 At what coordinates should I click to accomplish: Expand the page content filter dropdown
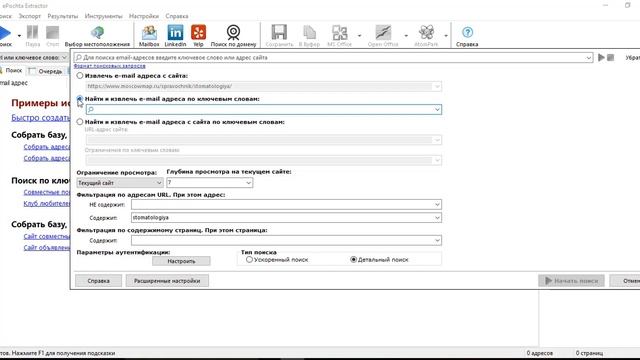click(437, 240)
